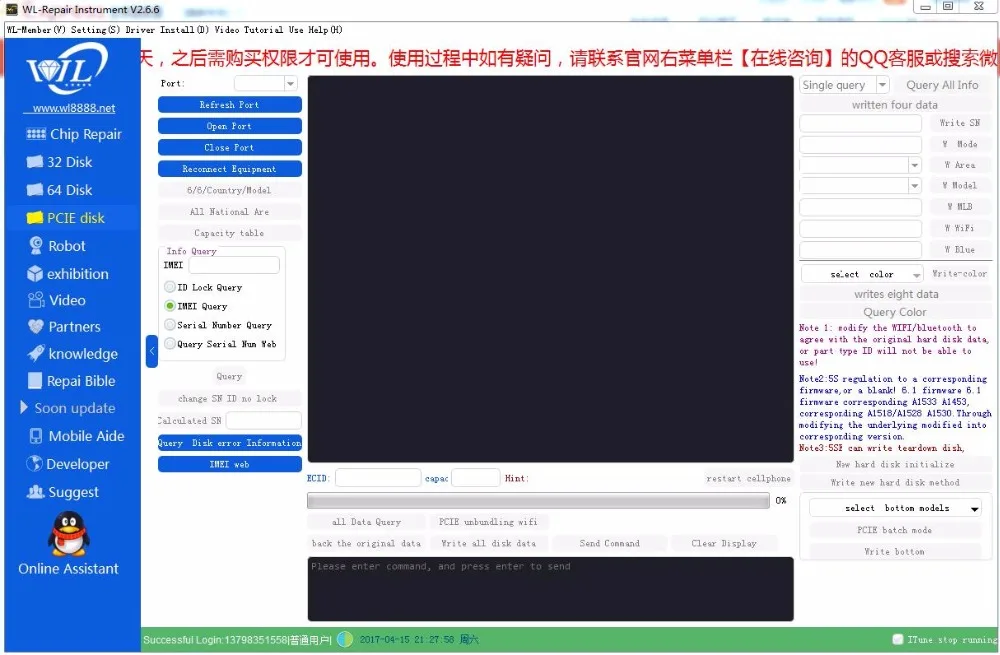Click the Send Command button
The height and width of the screenshot is (655, 1000).
point(609,543)
